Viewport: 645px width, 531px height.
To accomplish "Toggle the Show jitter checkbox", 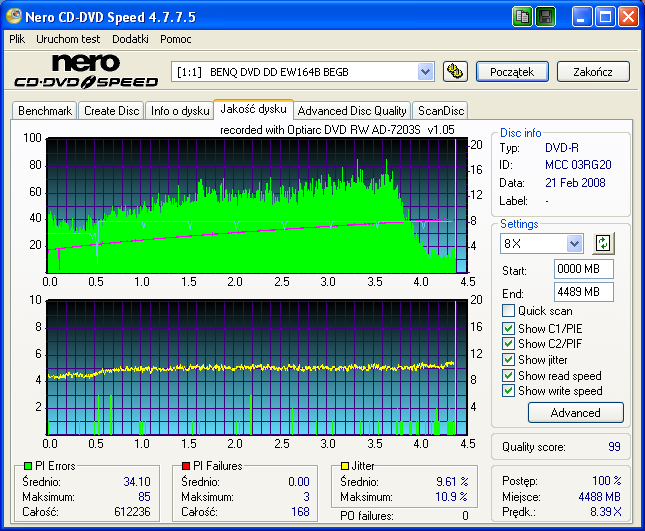I will (x=508, y=359).
